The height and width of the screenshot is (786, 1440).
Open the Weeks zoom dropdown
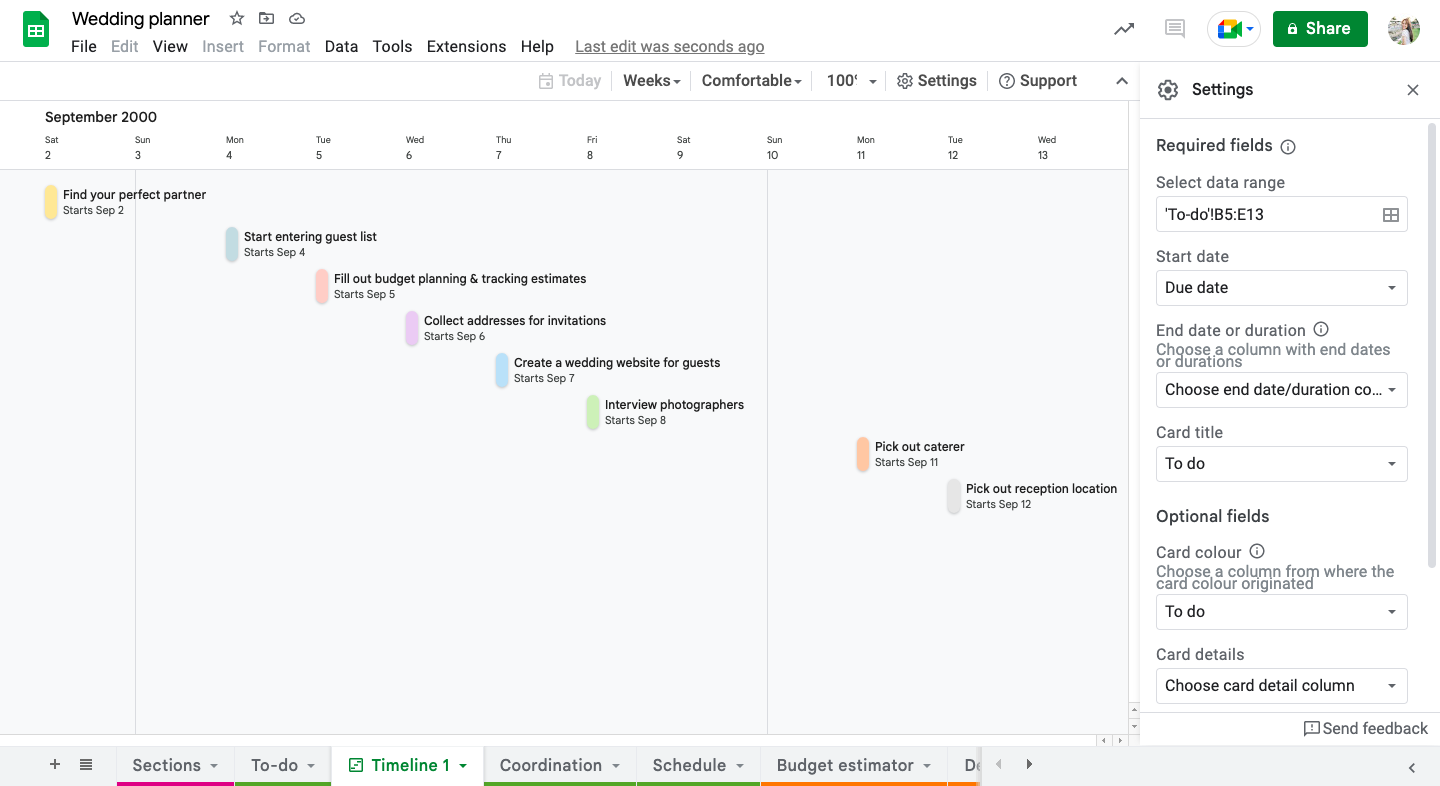tap(651, 81)
